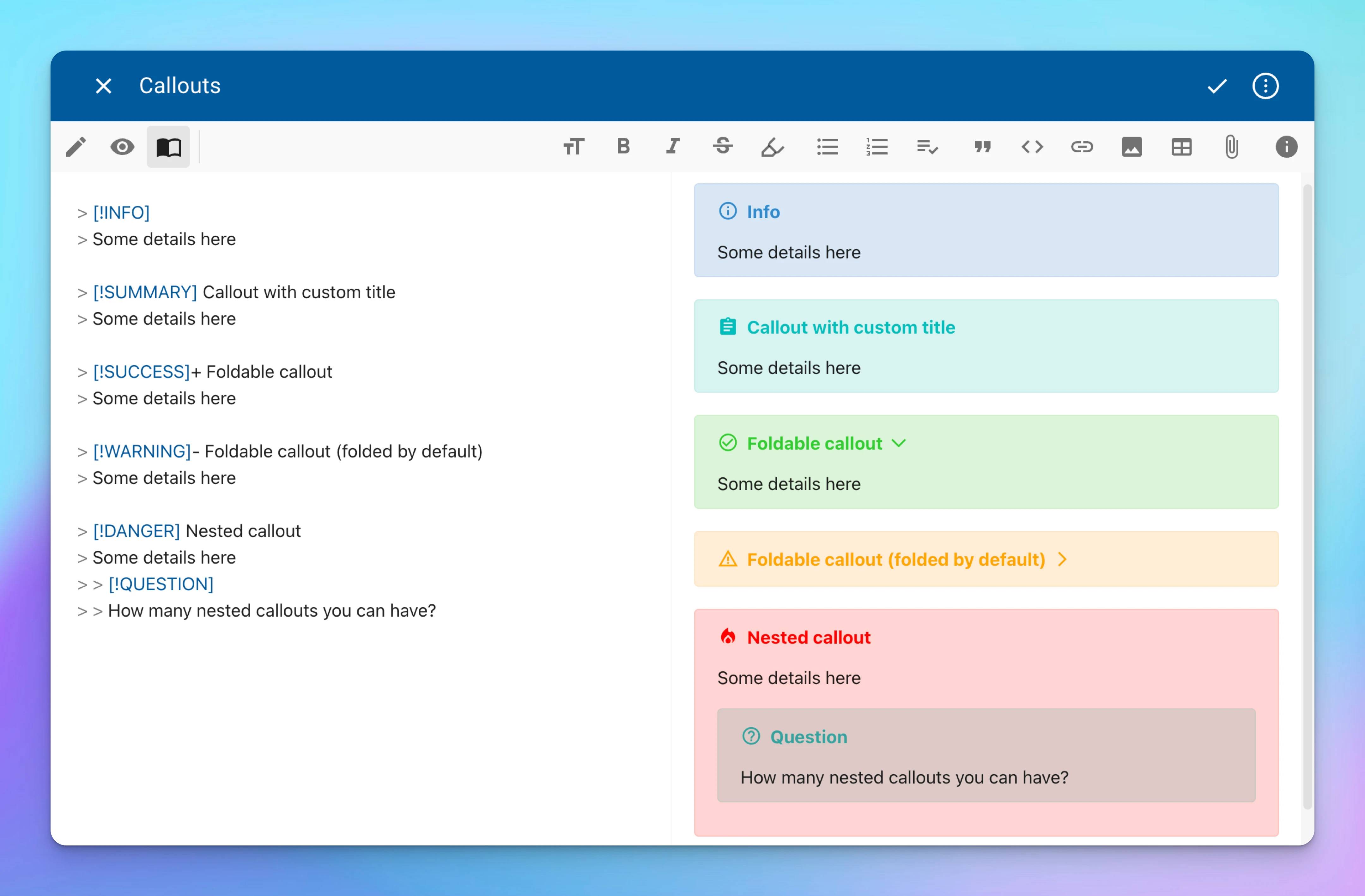The image size is (1365, 896).
Task: Click the question mark callout icon
Action: click(751, 736)
